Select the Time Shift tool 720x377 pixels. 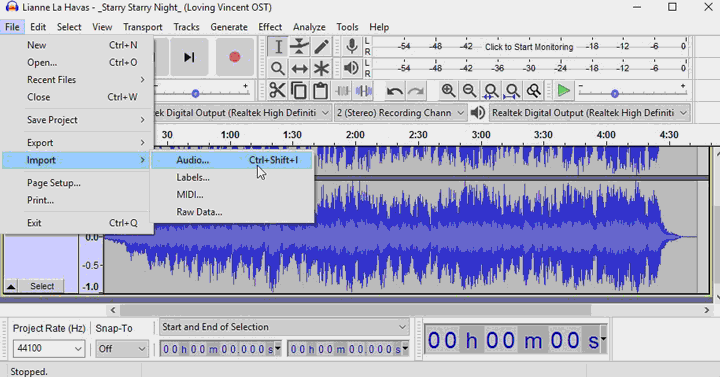(x=299, y=68)
